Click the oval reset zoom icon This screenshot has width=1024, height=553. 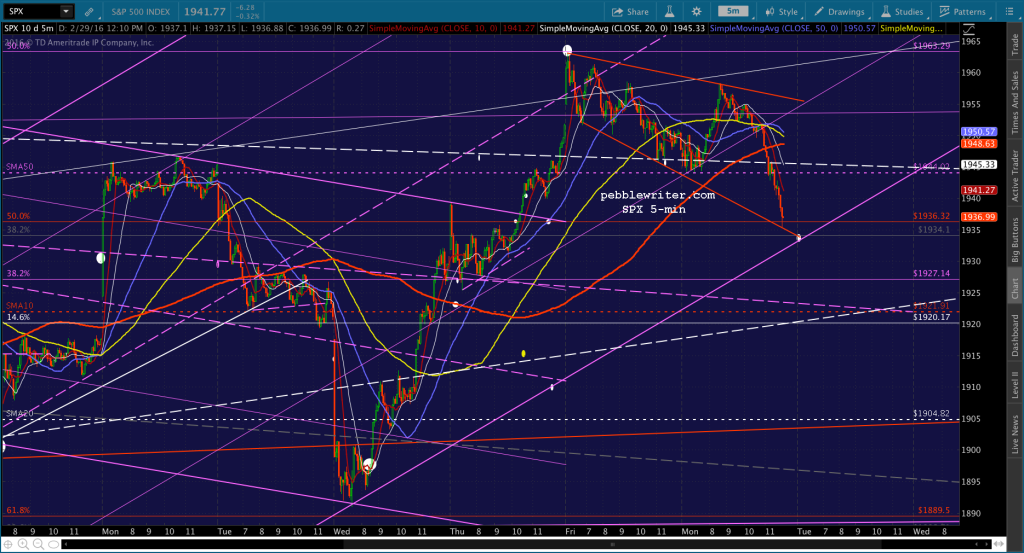(x=53, y=544)
